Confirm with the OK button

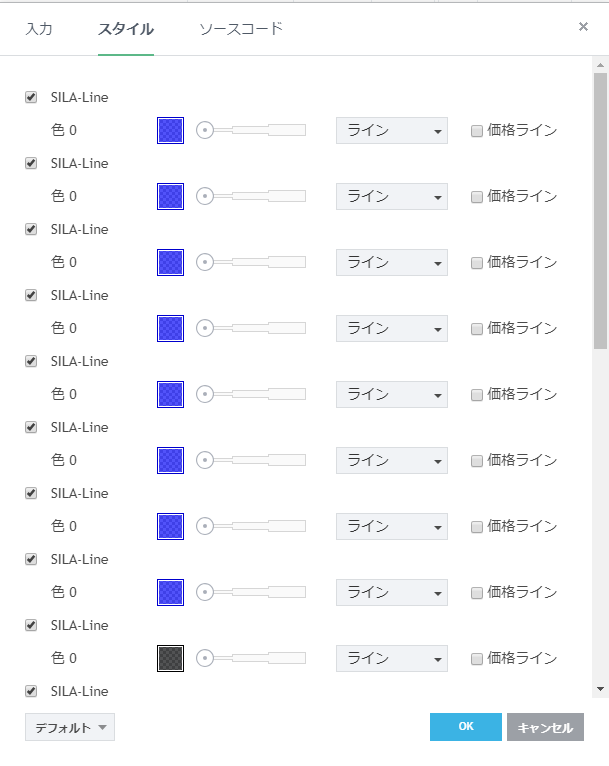465,727
